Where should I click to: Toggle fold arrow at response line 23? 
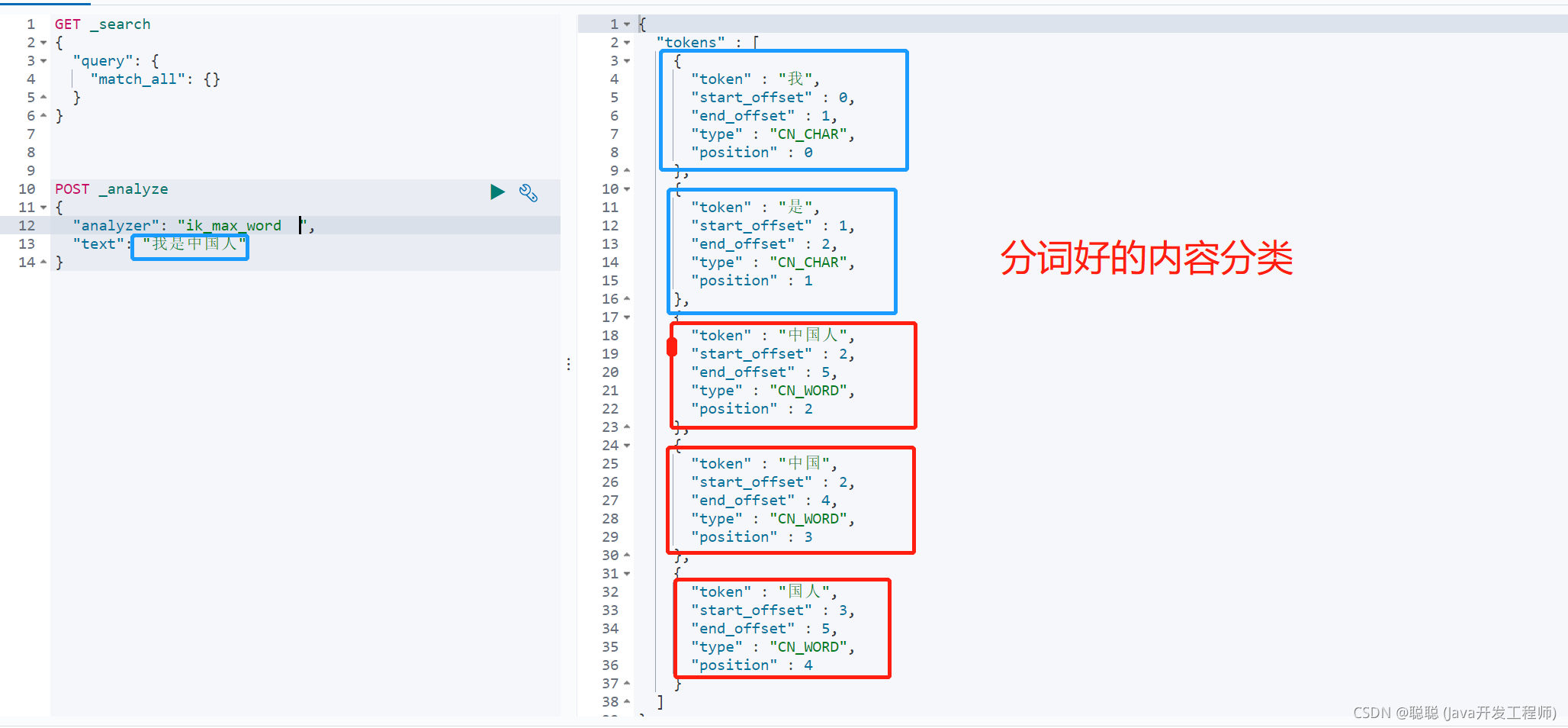pyautogui.click(x=627, y=427)
